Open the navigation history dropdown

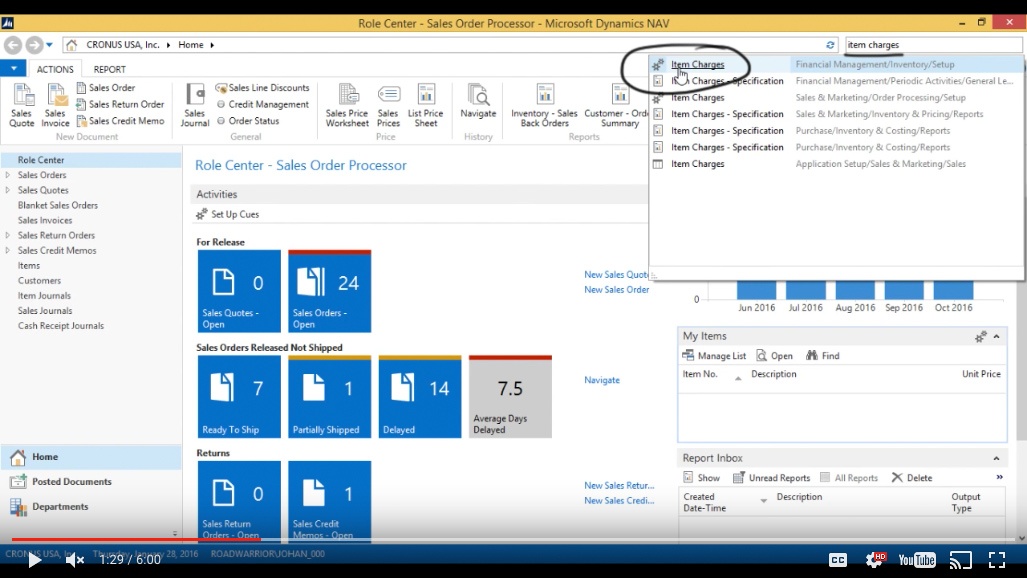click(49, 45)
